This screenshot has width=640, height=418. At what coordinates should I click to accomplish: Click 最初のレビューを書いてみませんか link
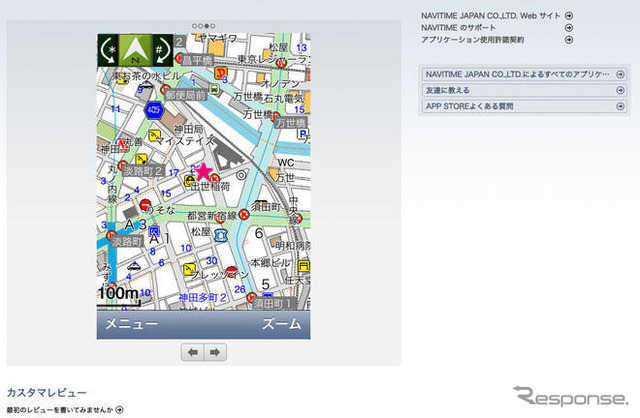point(60,409)
